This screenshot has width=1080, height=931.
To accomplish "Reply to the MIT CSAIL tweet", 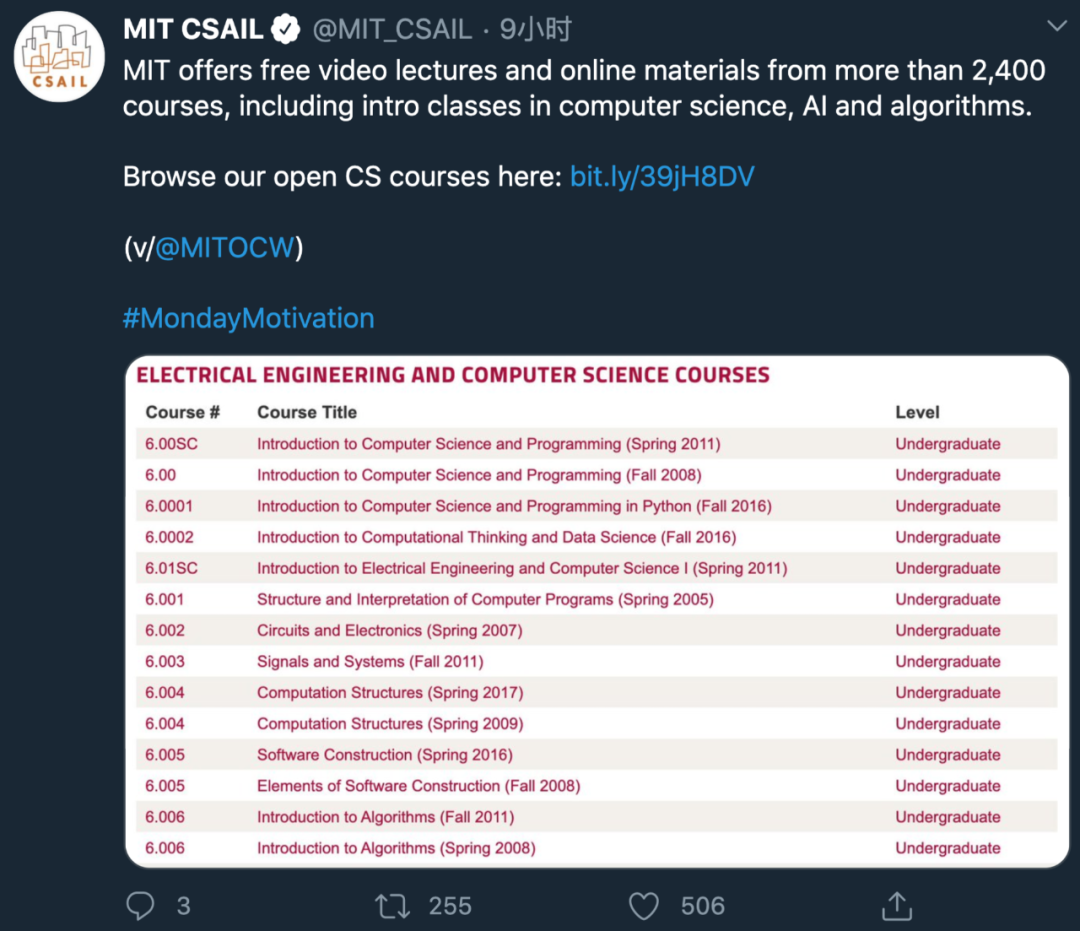I will 139,906.
